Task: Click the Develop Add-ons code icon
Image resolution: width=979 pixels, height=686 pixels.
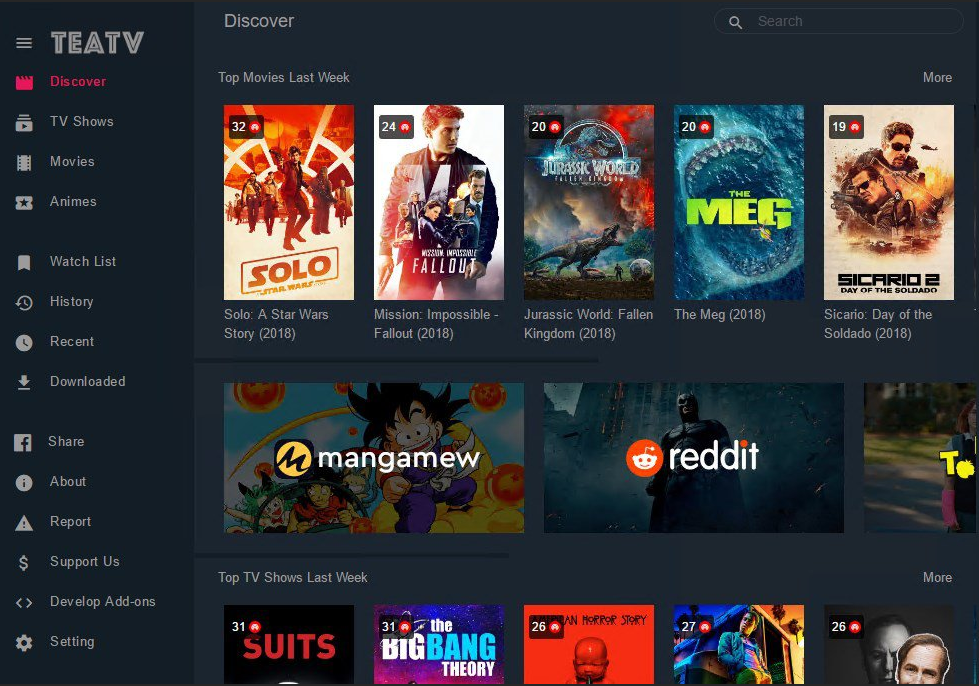Action: pyautogui.click(x=24, y=602)
